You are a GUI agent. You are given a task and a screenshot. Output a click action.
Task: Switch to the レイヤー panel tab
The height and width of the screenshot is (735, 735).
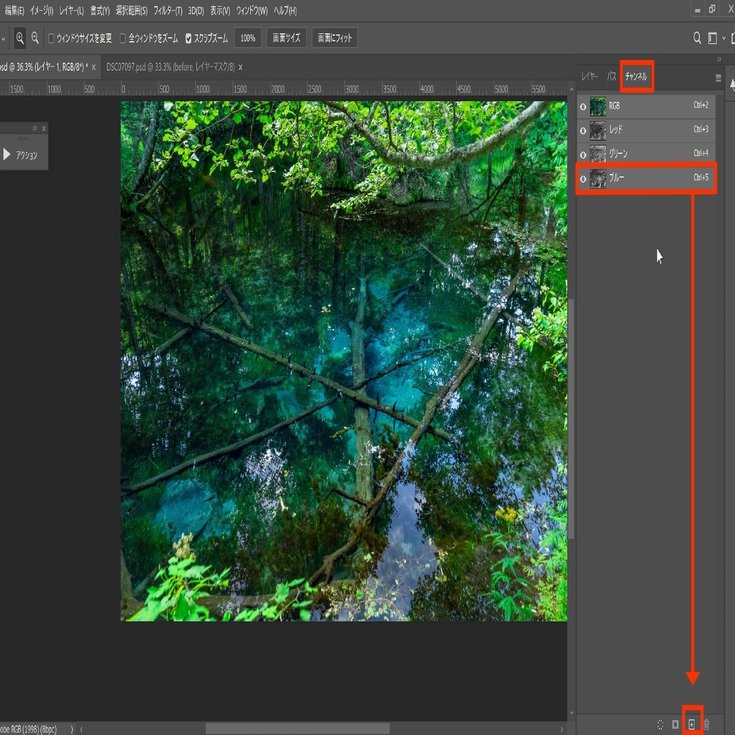click(x=589, y=76)
